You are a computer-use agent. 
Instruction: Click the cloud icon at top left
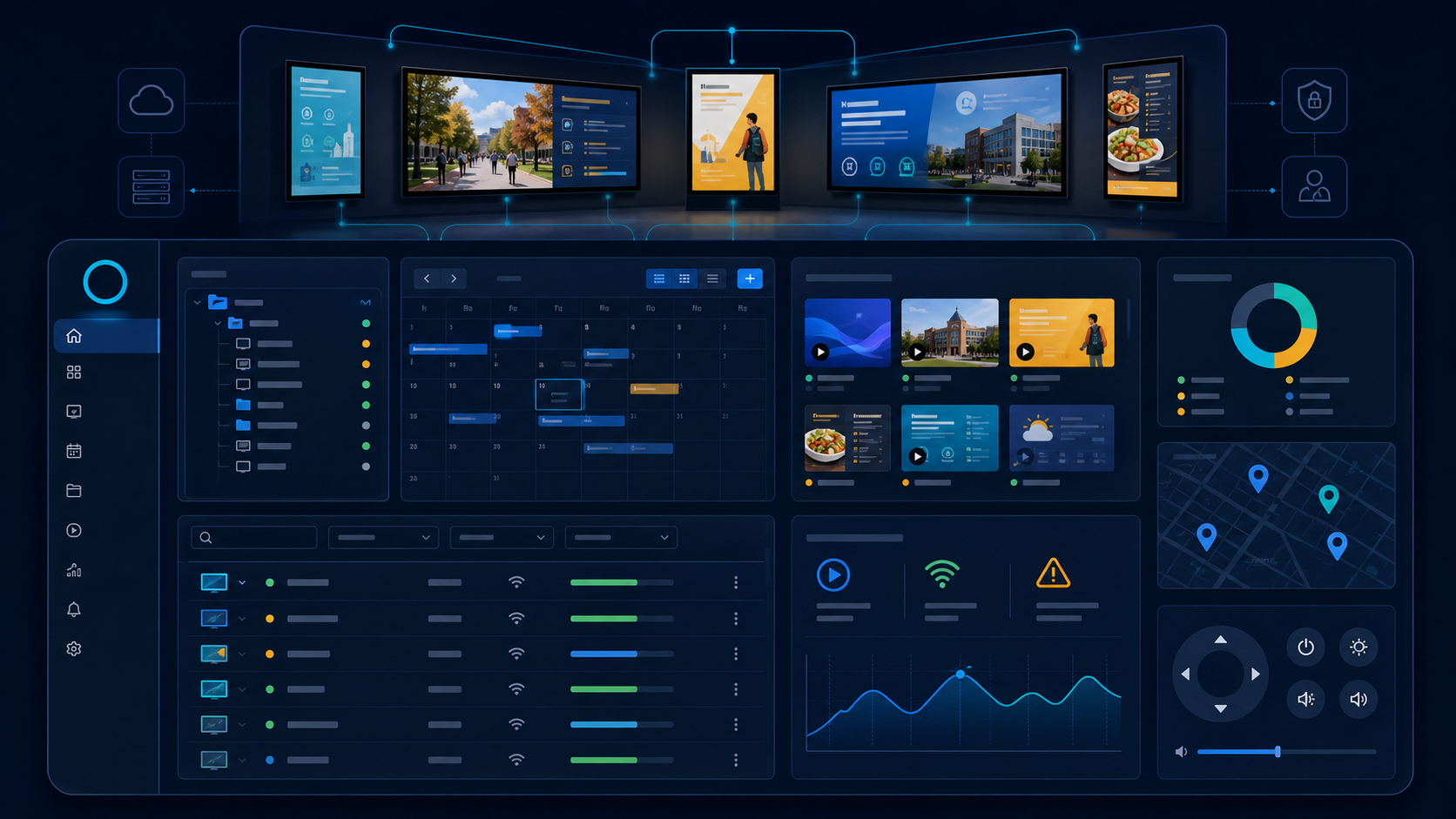[152, 101]
